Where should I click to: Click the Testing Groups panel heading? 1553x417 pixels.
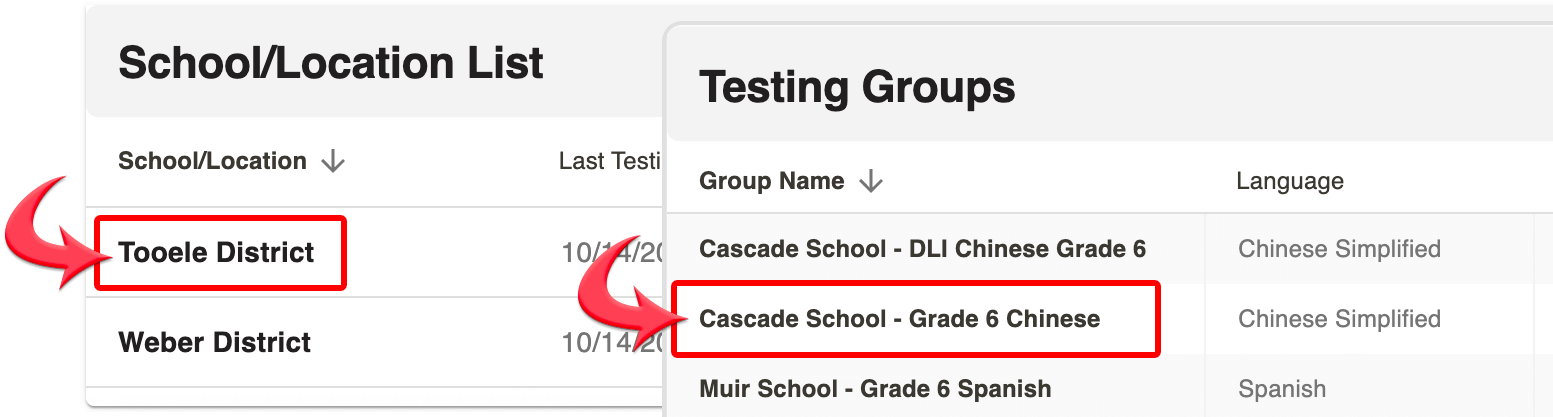click(x=857, y=88)
